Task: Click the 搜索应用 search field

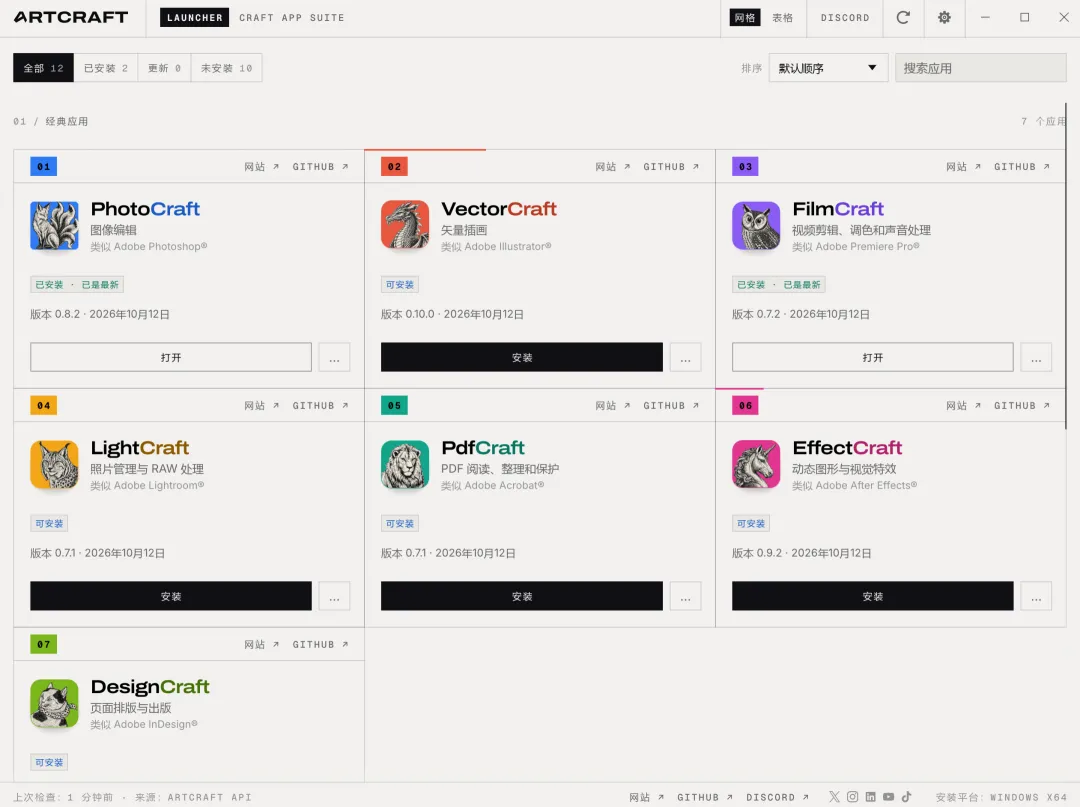Action: [981, 68]
